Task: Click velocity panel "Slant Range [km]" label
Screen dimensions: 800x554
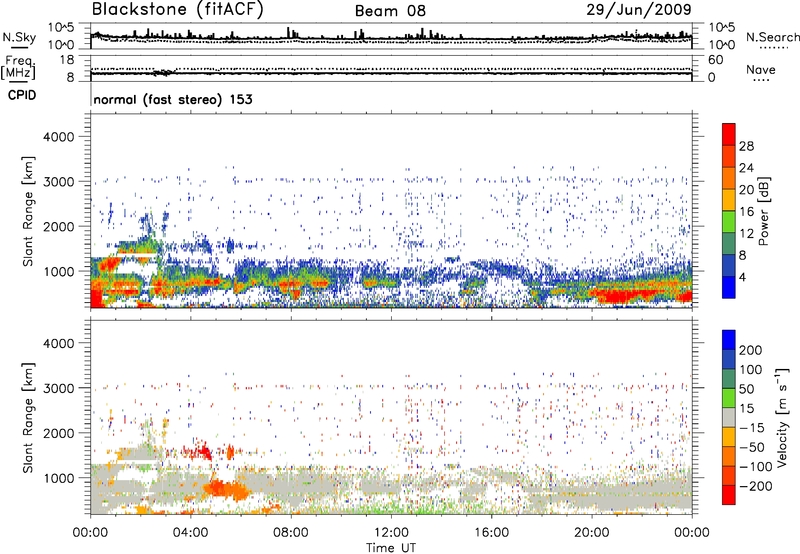Action: [28, 418]
